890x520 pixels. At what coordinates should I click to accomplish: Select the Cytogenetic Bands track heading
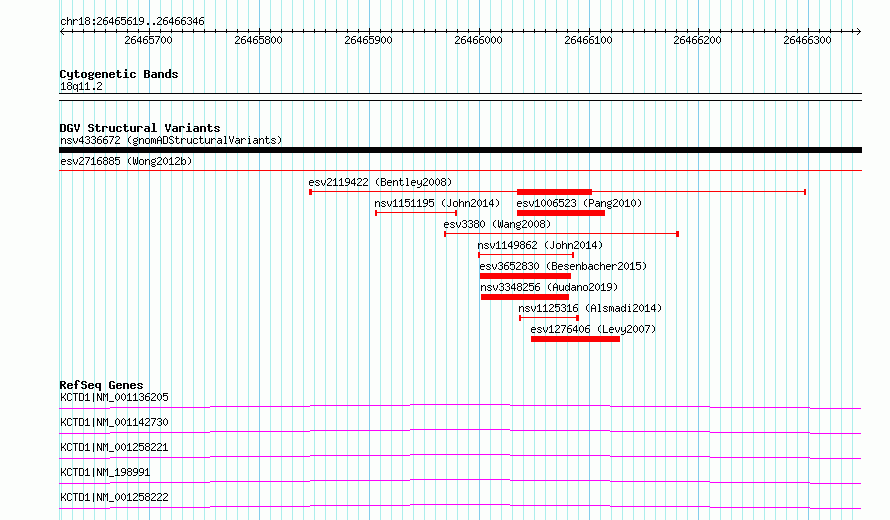point(119,74)
